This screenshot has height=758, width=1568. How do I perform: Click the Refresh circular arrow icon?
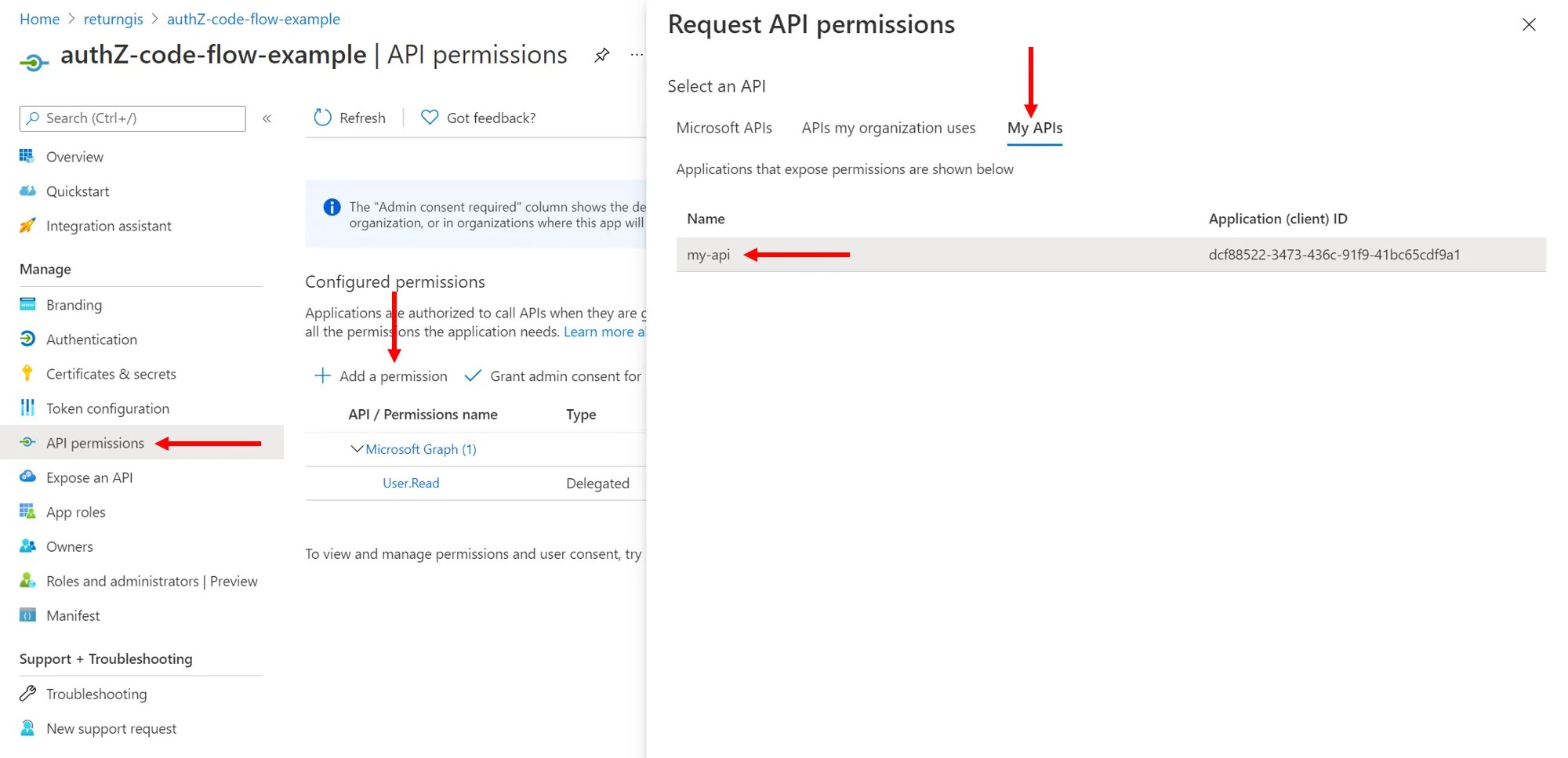click(322, 118)
